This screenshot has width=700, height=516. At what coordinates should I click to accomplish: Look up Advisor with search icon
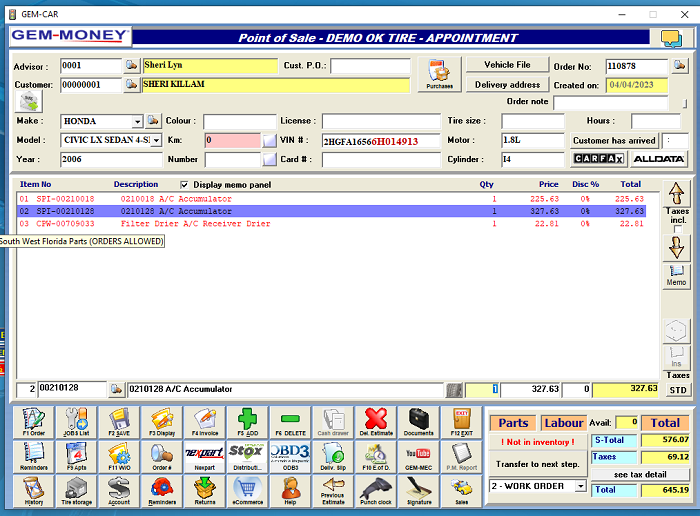pyautogui.click(x=131, y=66)
